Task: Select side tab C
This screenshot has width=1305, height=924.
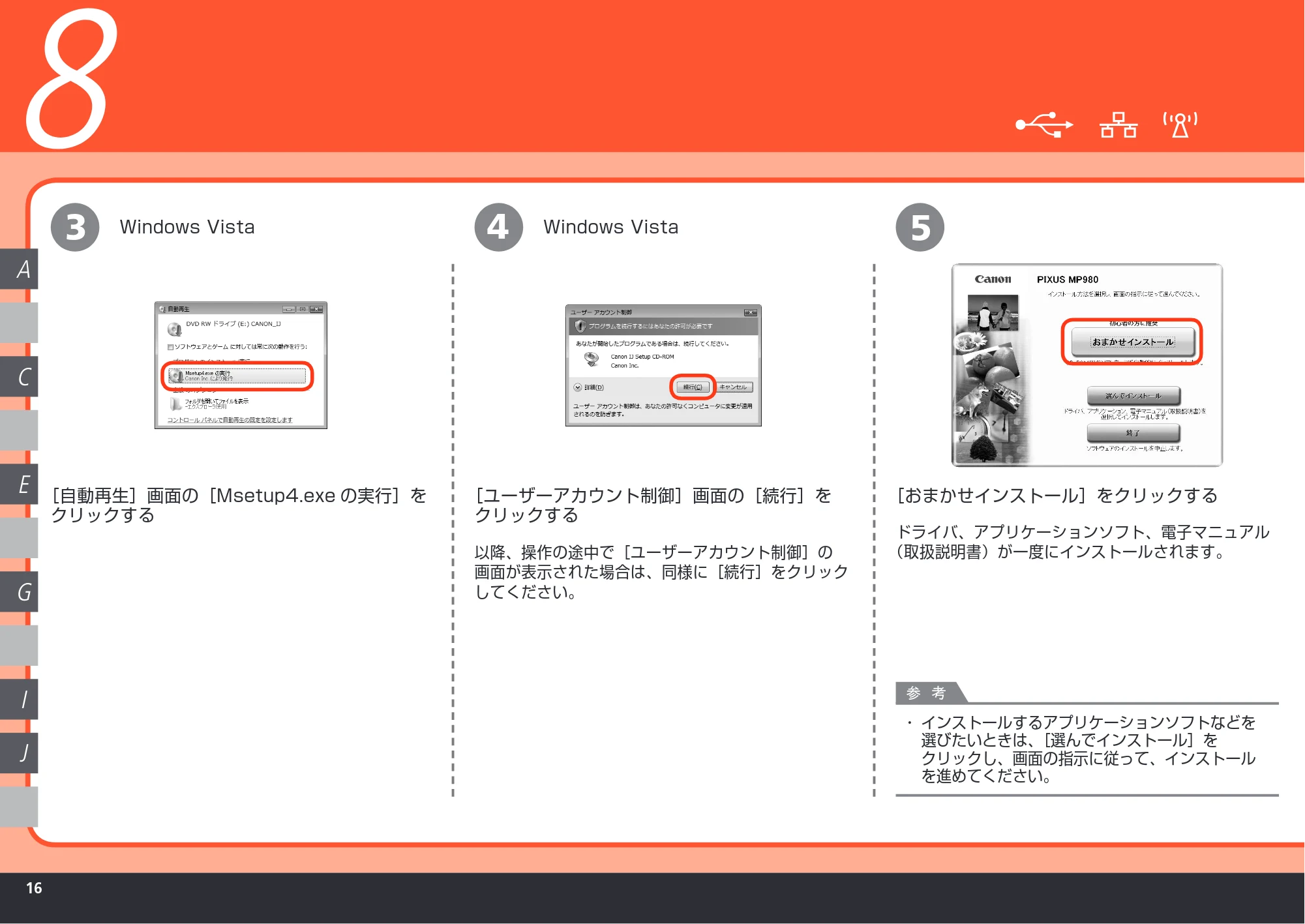Action: (20, 376)
